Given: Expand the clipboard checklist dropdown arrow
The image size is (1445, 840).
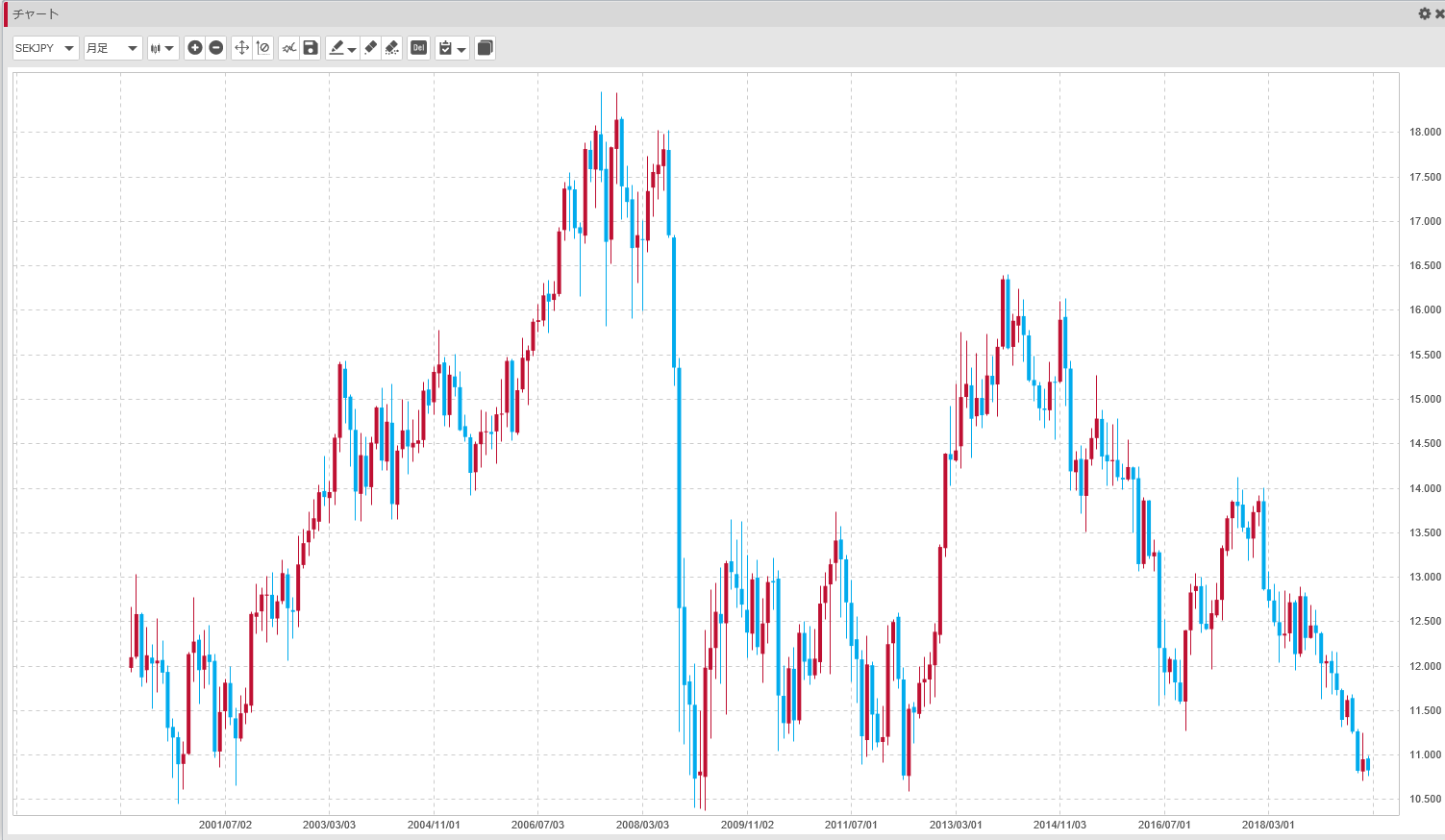Looking at the screenshot, I should pos(461,49).
